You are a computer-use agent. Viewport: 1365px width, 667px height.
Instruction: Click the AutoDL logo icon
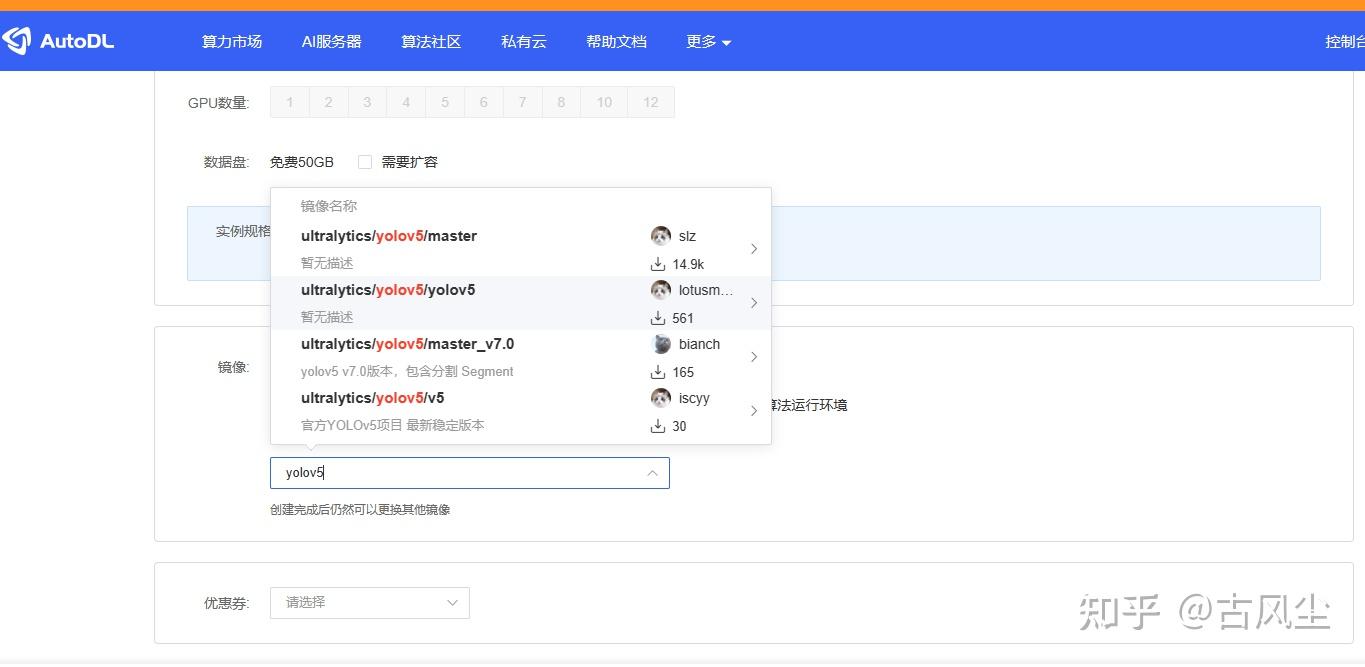(x=18, y=40)
